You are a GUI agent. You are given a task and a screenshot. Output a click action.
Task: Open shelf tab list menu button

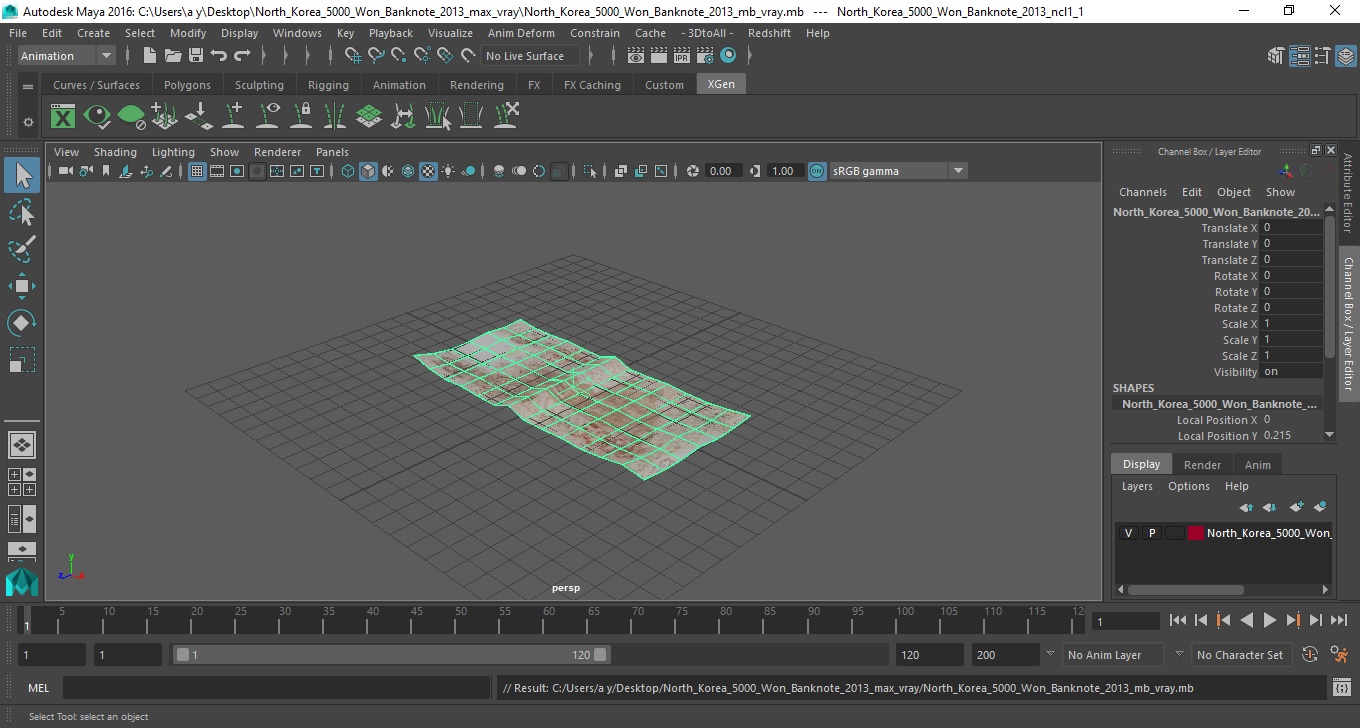(x=28, y=87)
